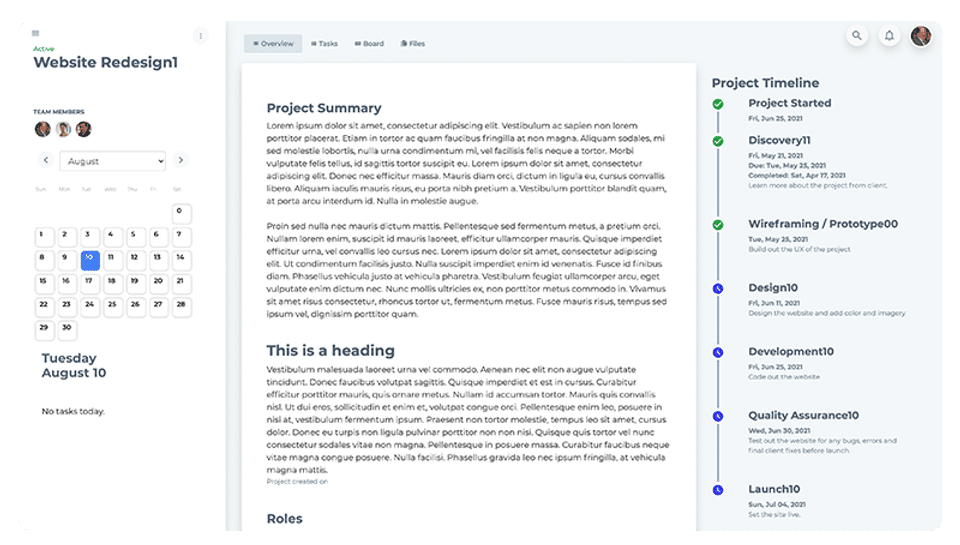The image size is (960, 545).
Task: Select the Overview tab
Action: (x=273, y=44)
